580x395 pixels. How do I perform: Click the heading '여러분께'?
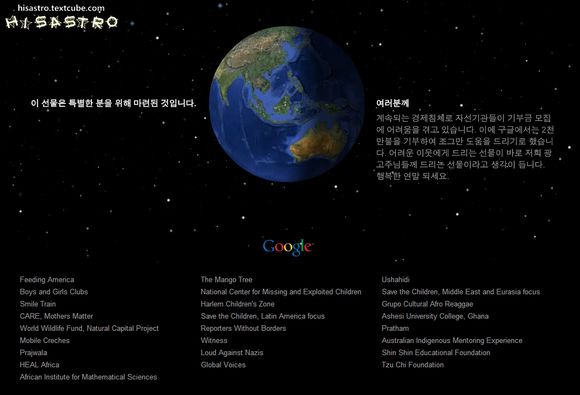tap(392, 104)
